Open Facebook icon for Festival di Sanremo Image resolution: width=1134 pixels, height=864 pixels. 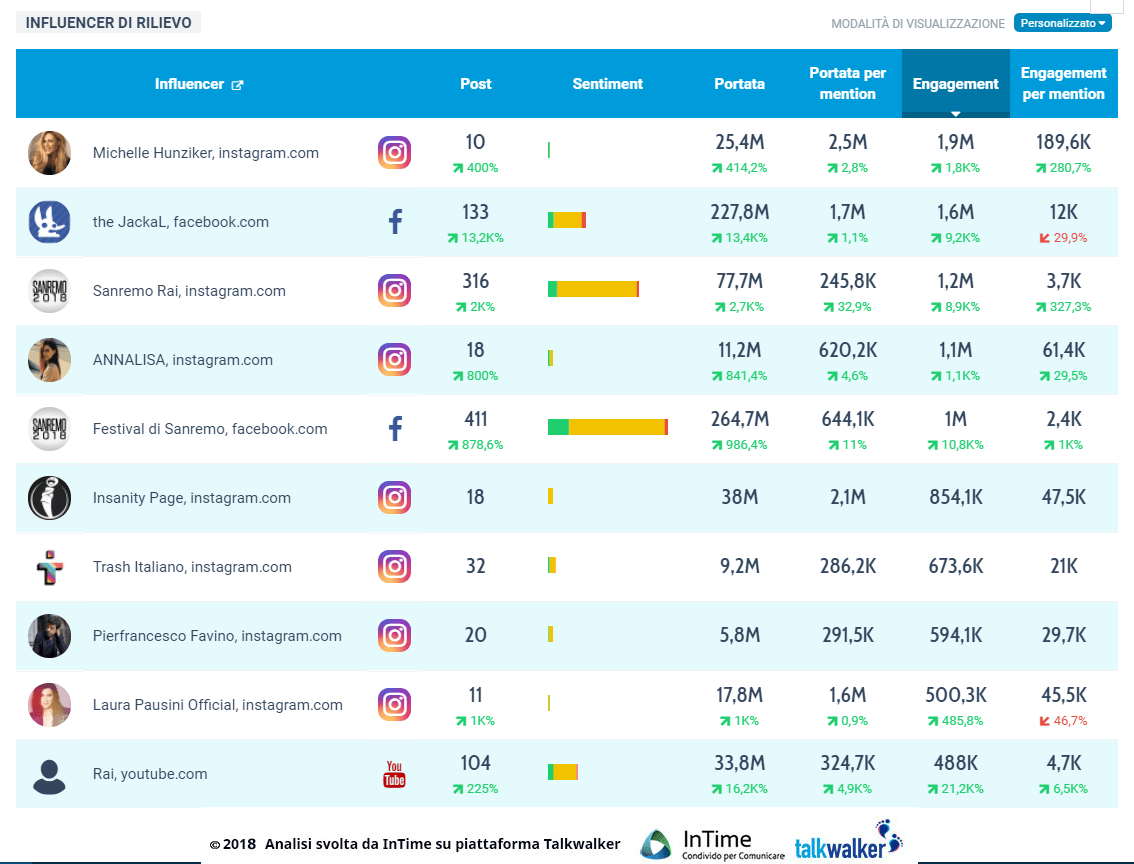(395, 429)
